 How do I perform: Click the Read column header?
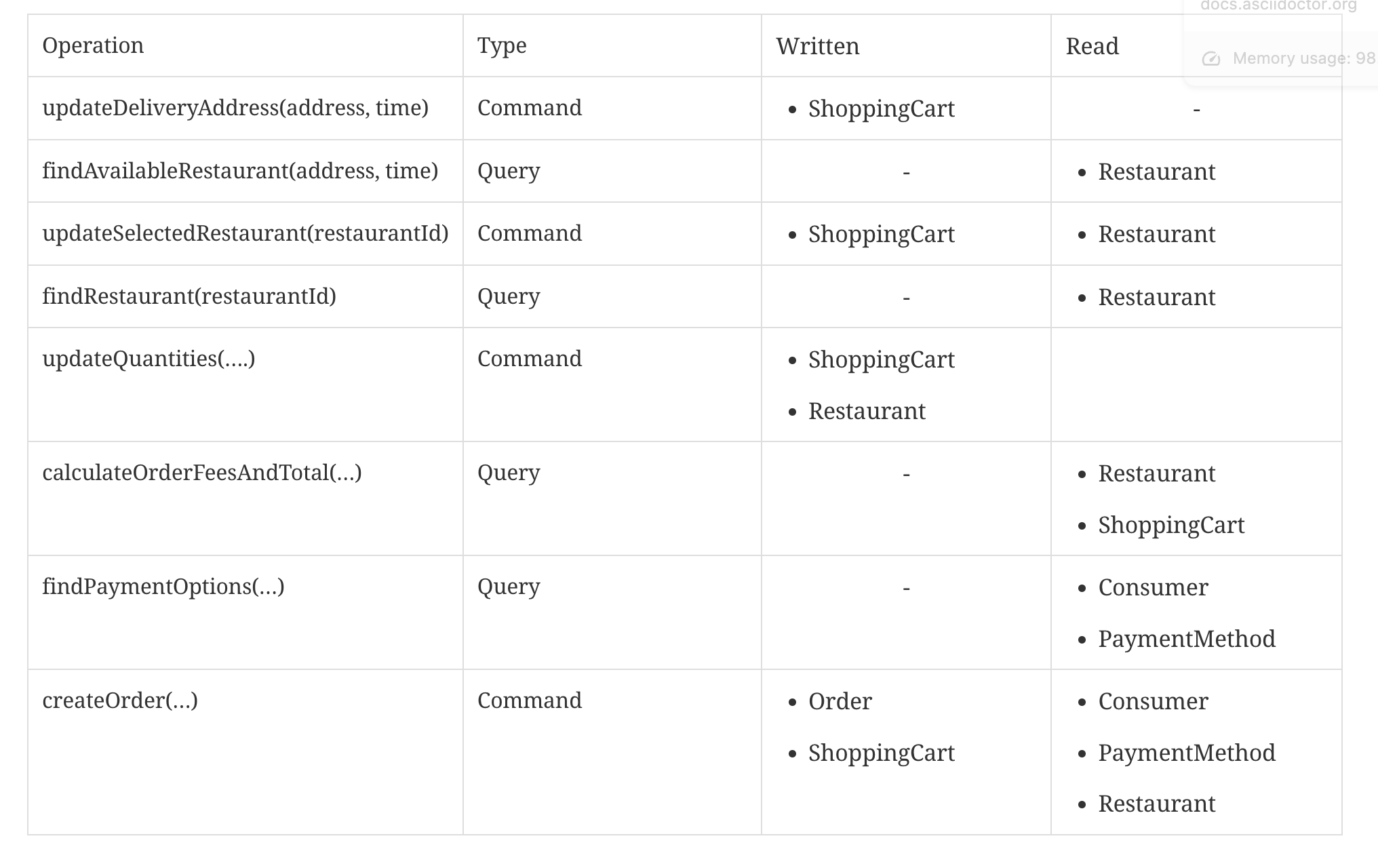click(x=1092, y=46)
